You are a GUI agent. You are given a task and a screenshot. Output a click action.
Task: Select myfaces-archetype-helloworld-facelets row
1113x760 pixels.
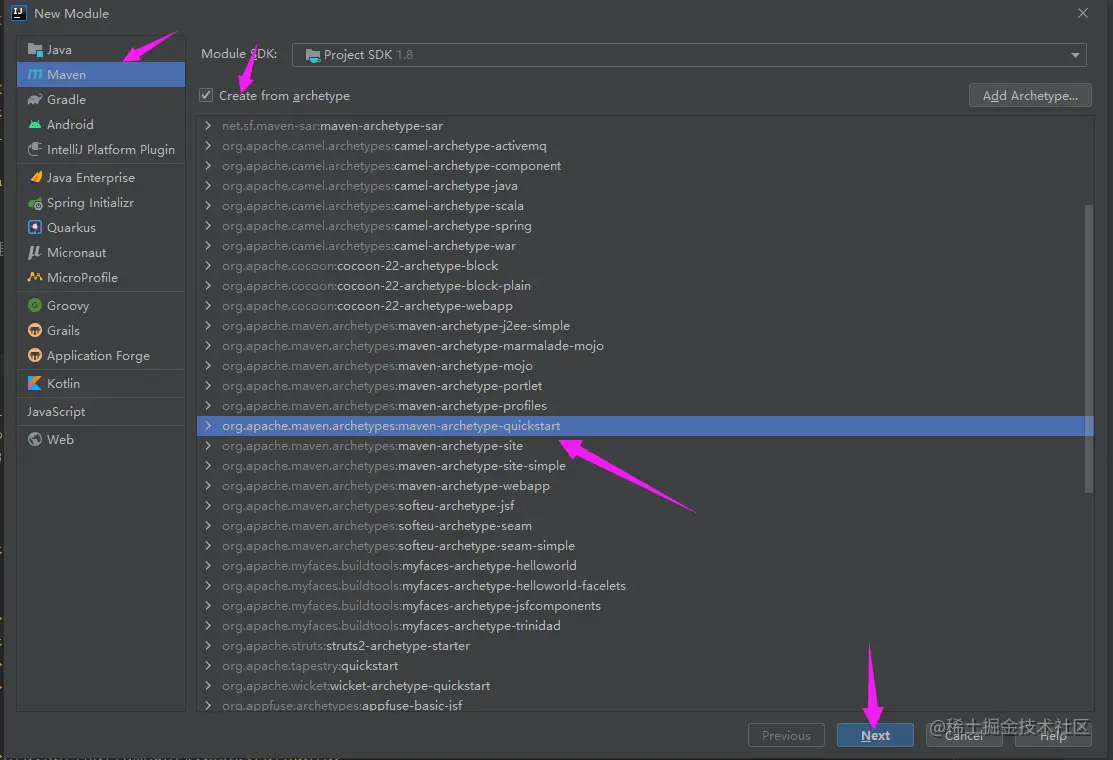(x=645, y=585)
